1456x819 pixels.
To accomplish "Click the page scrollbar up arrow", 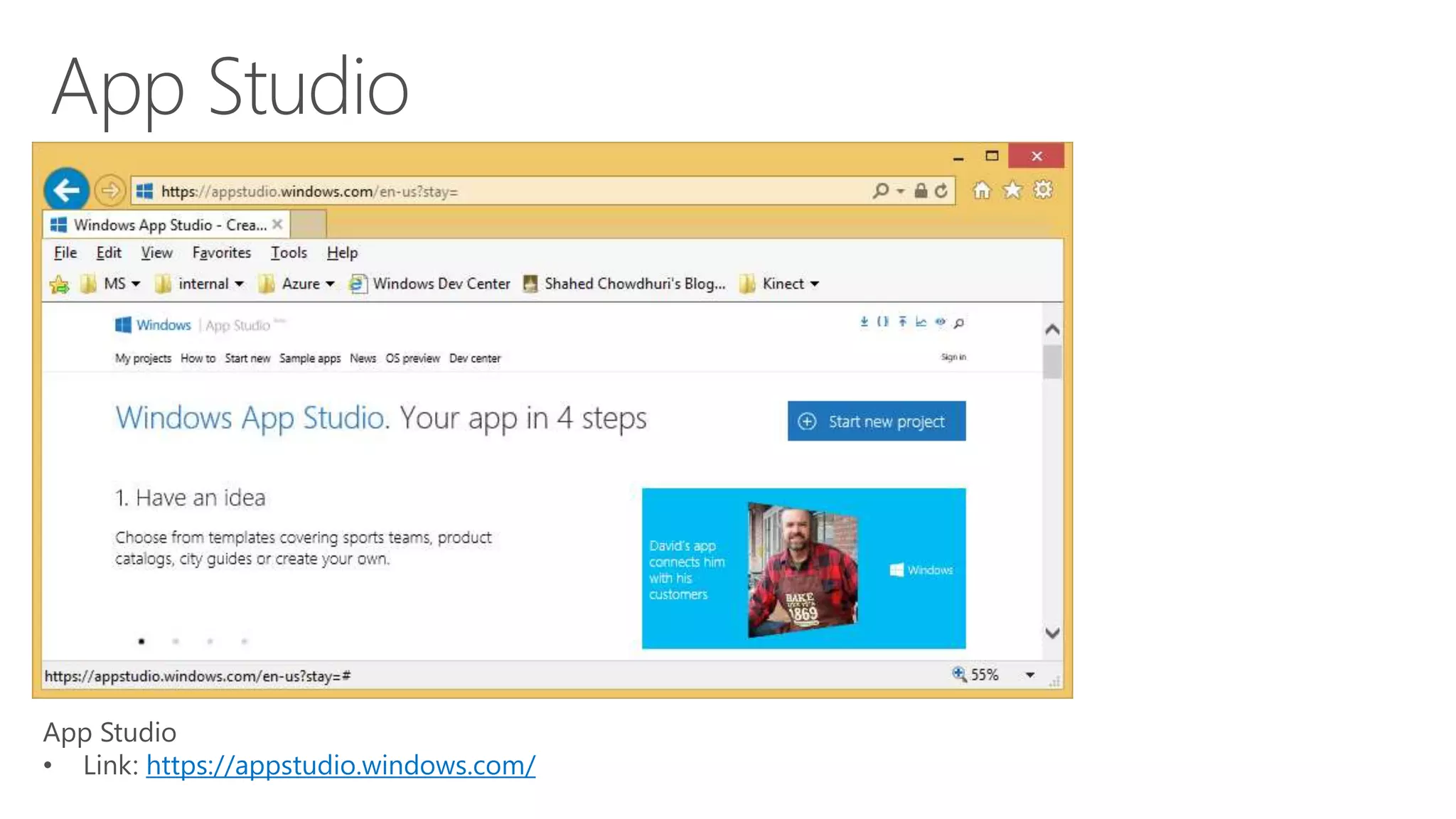I will pos(1053,329).
